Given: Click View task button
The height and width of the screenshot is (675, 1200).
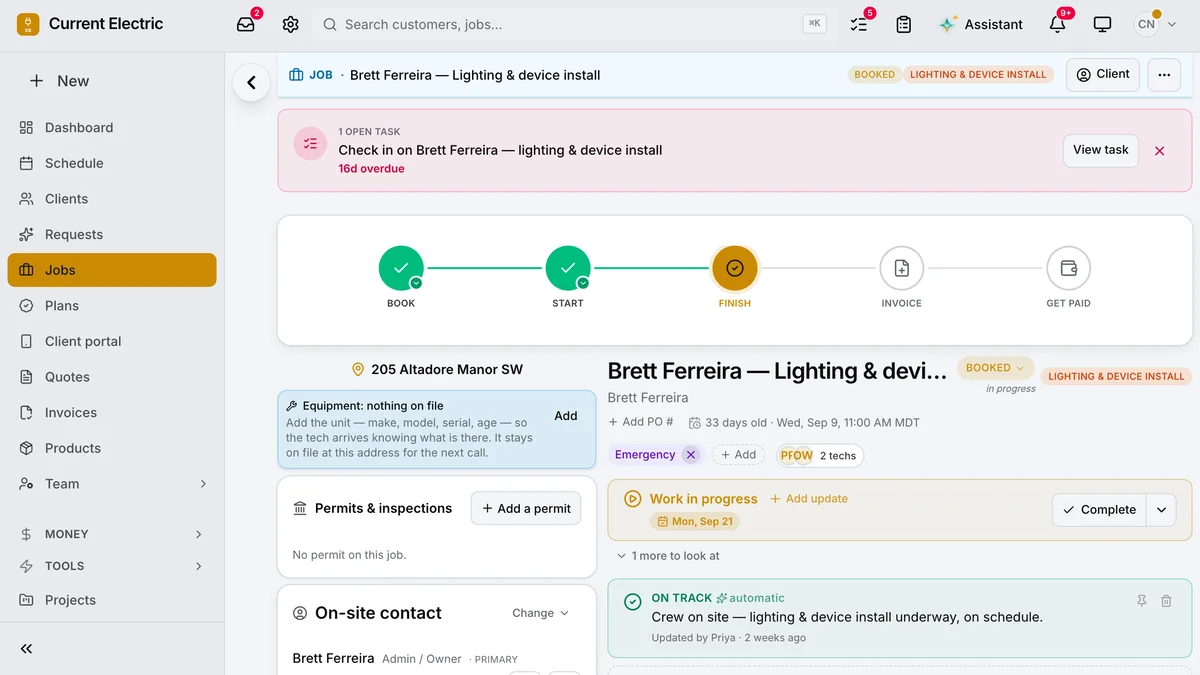Looking at the screenshot, I should (x=1101, y=150).
